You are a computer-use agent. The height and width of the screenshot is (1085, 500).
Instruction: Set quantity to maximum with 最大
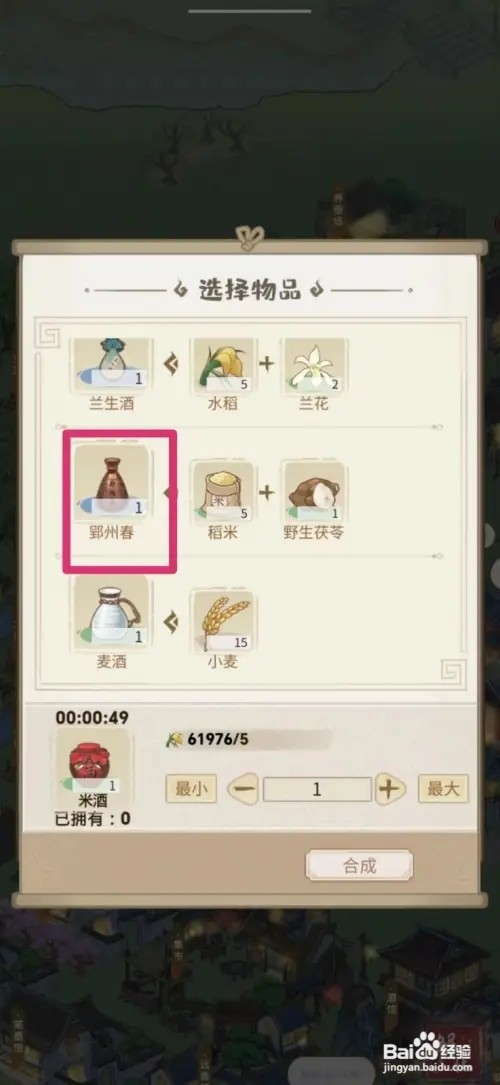coord(443,789)
